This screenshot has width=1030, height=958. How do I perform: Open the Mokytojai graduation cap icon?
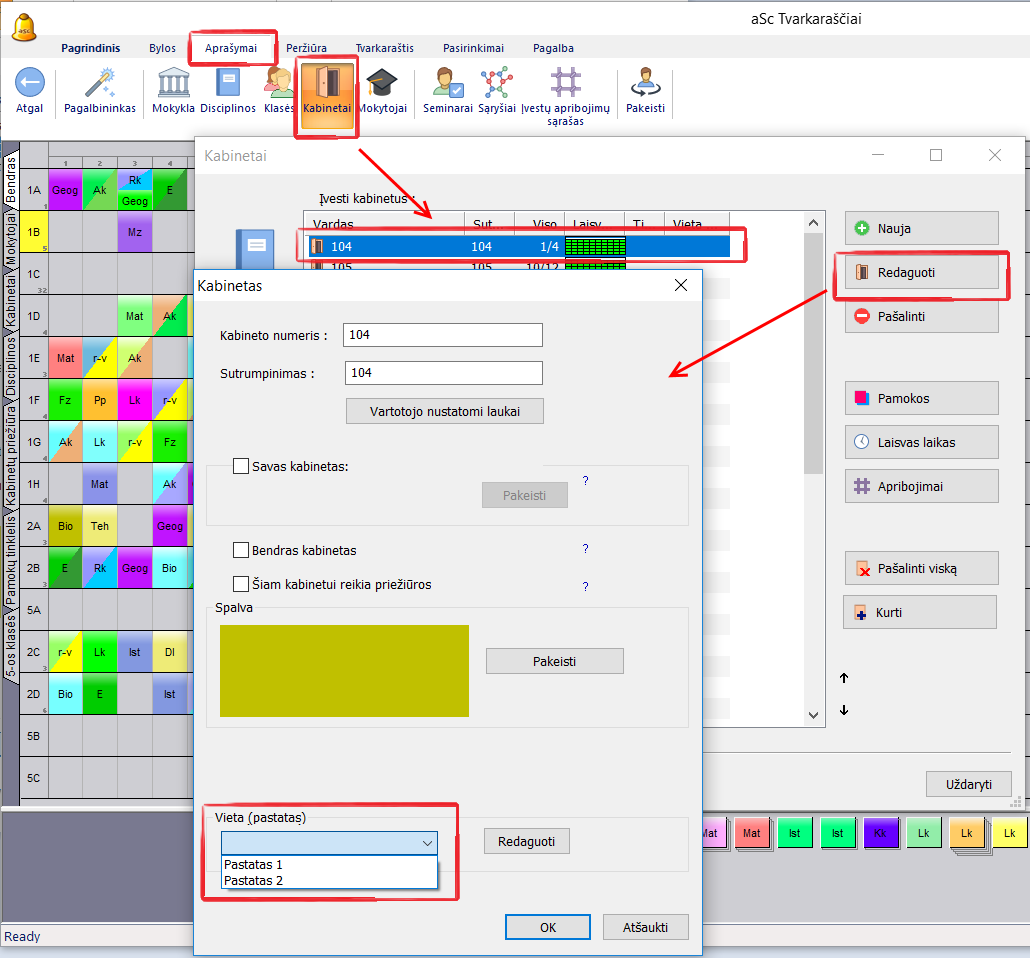(x=382, y=83)
